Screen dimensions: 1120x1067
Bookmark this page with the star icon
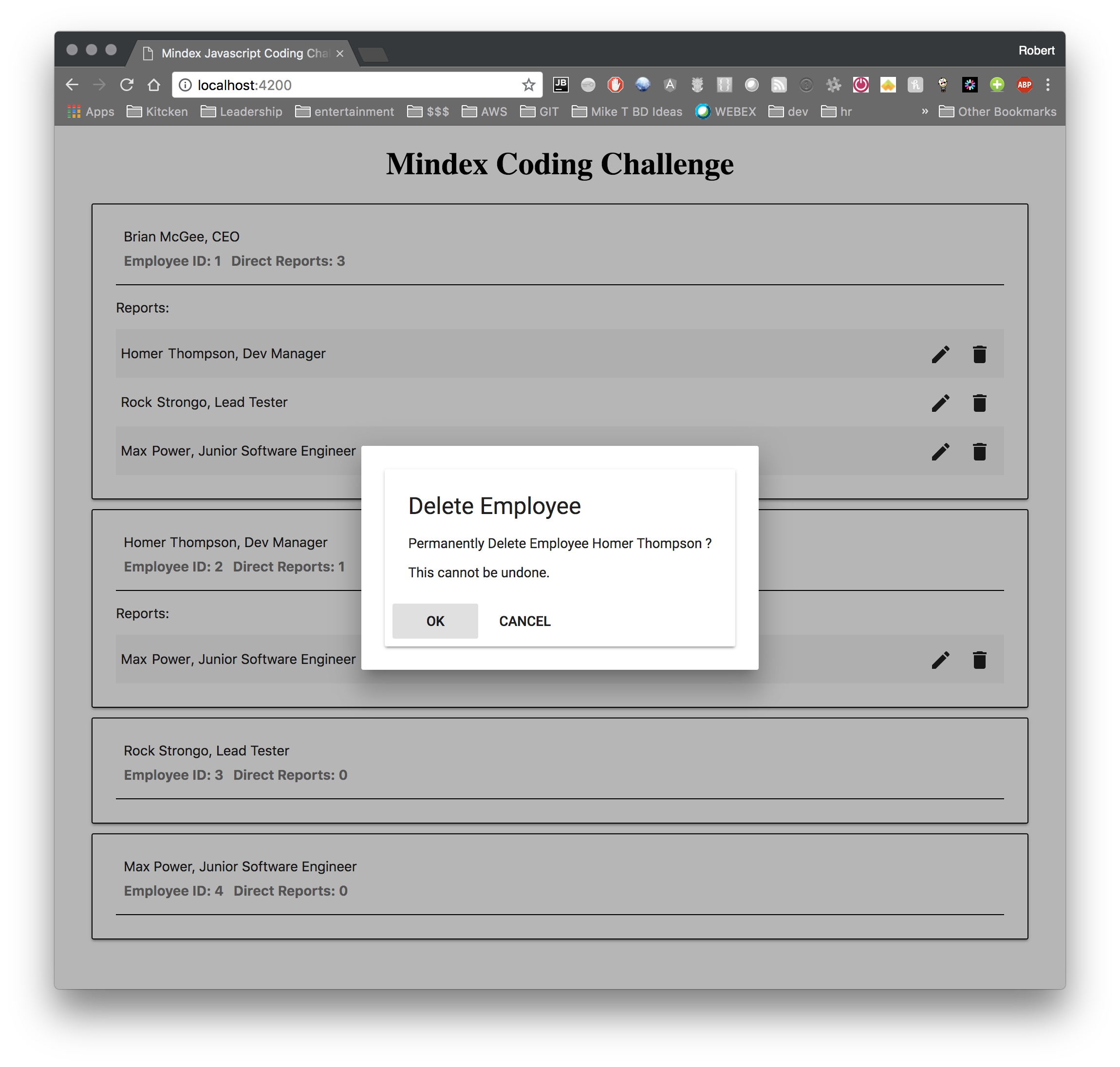click(528, 85)
